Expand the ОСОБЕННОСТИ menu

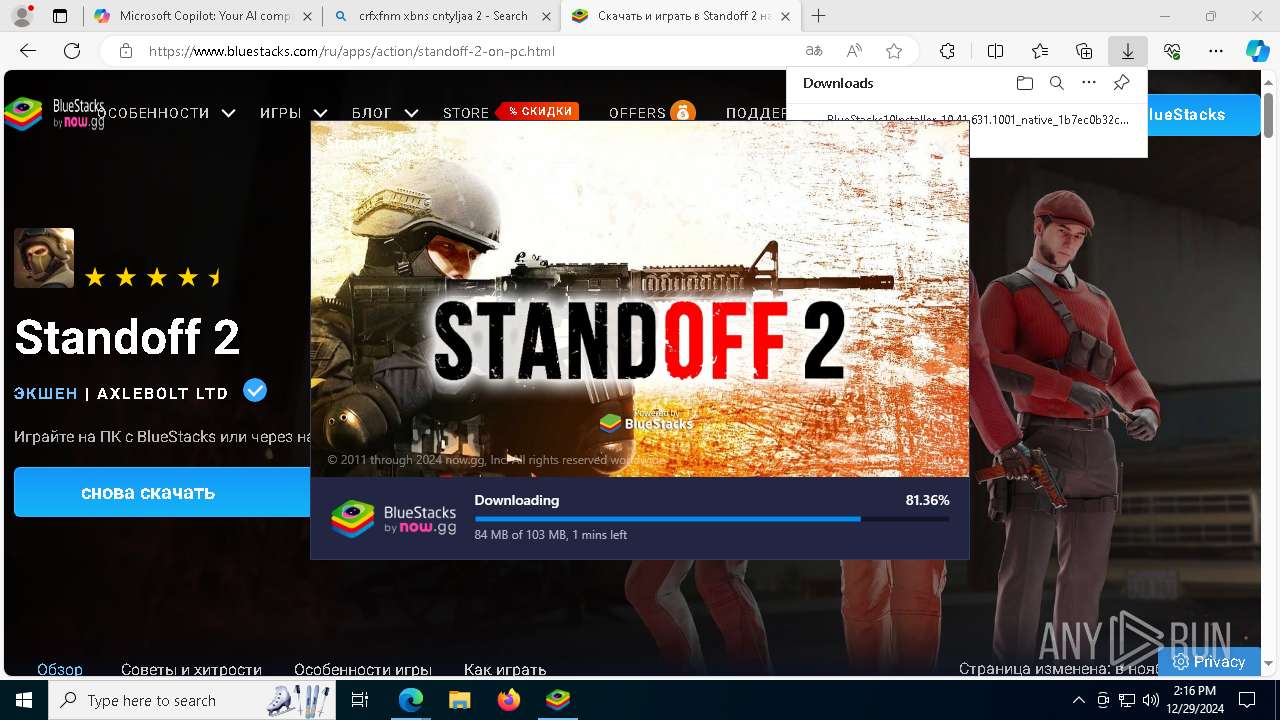pyautogui.click(x=166, y=113)
